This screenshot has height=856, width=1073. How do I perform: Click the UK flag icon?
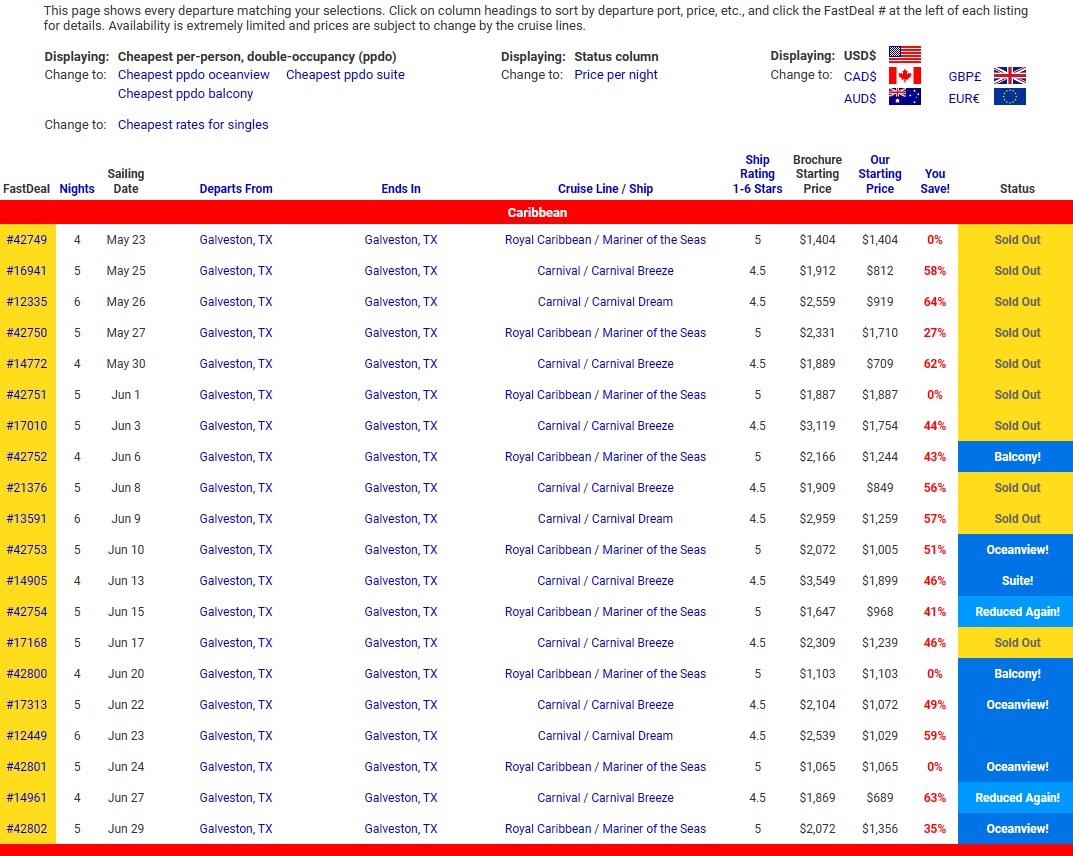coord(1009,76)
